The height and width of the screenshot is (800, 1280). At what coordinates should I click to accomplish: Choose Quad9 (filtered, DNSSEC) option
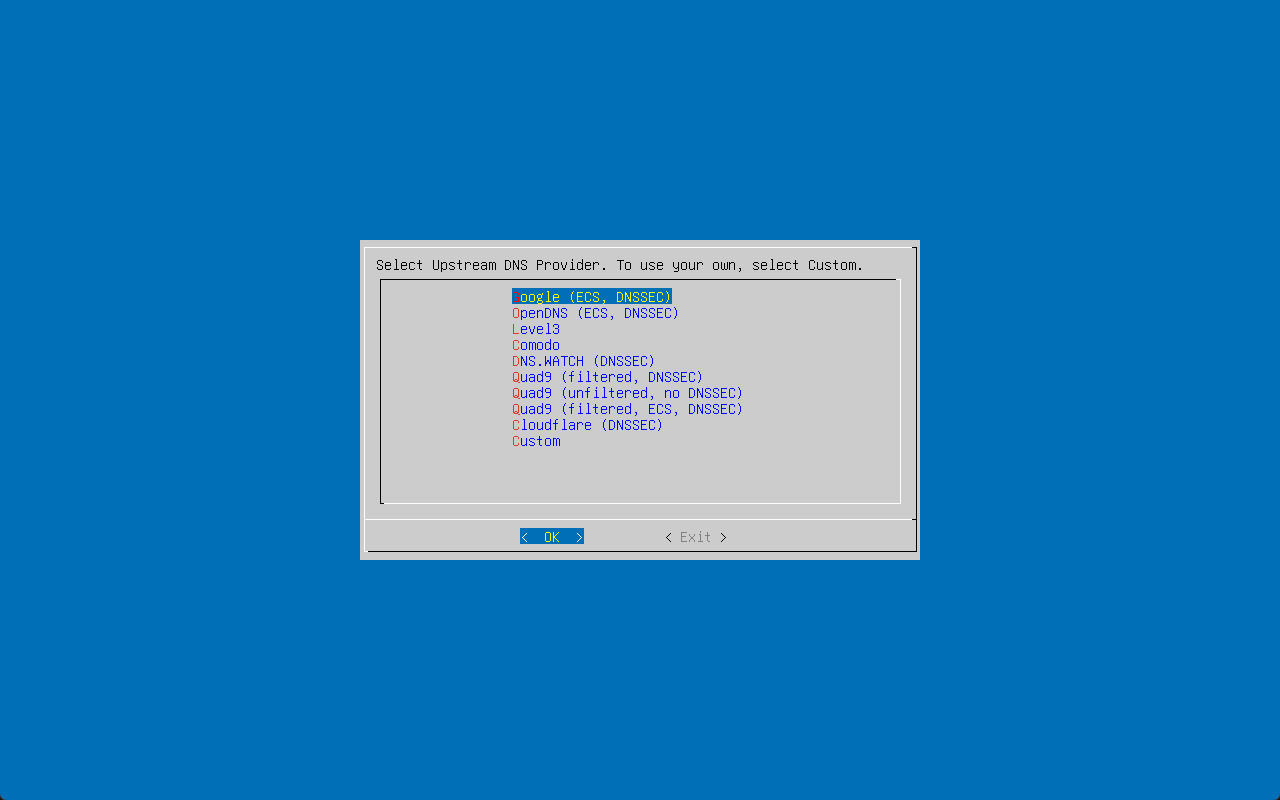(608, 377)
